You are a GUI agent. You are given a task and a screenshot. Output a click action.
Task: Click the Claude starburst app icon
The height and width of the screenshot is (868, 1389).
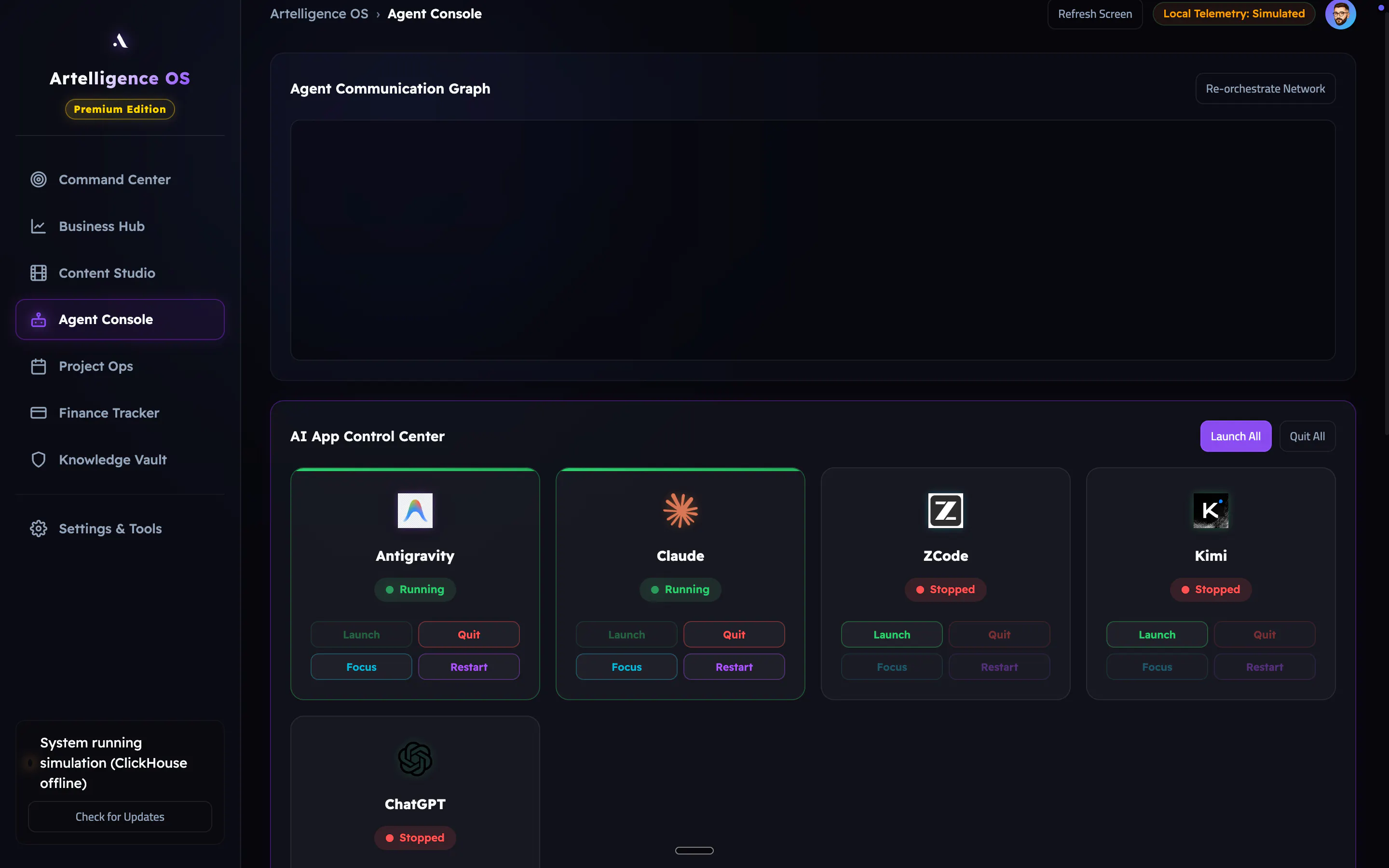tap(680, 510)
